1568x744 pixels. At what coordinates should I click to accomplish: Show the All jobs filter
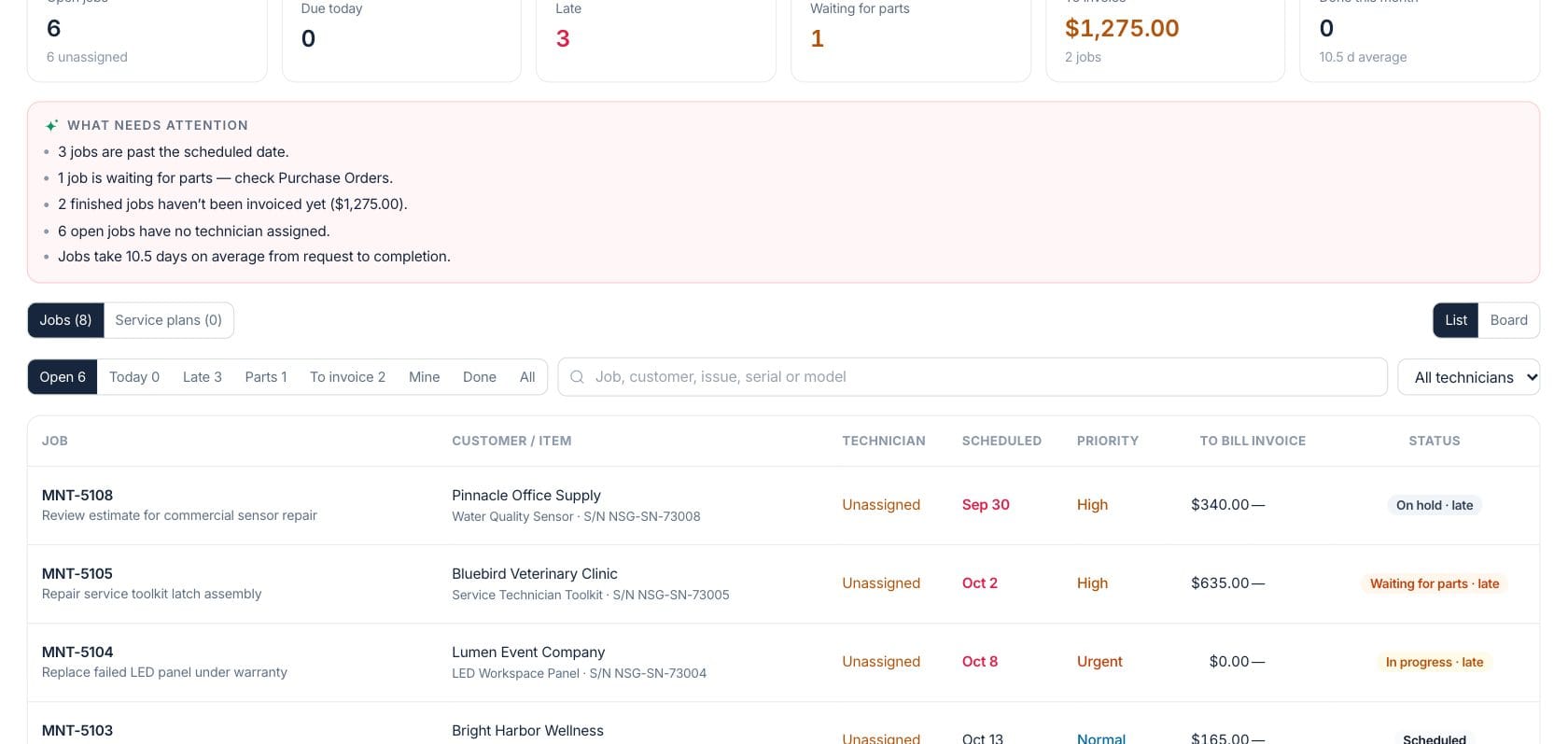click(x=527, y=377)
